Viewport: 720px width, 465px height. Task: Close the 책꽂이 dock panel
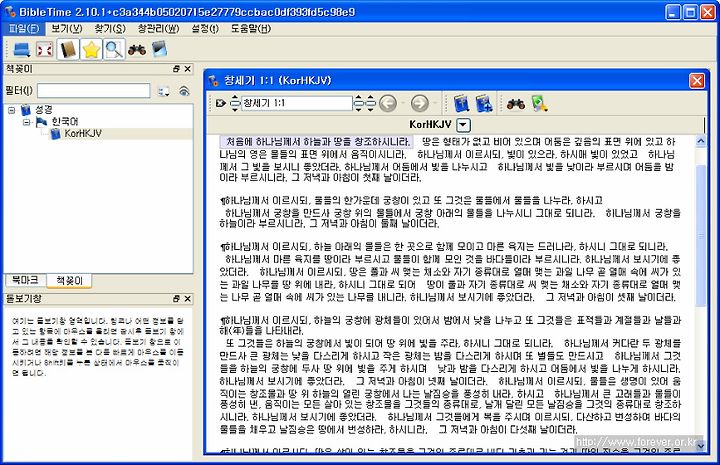[x=187, y=69]
